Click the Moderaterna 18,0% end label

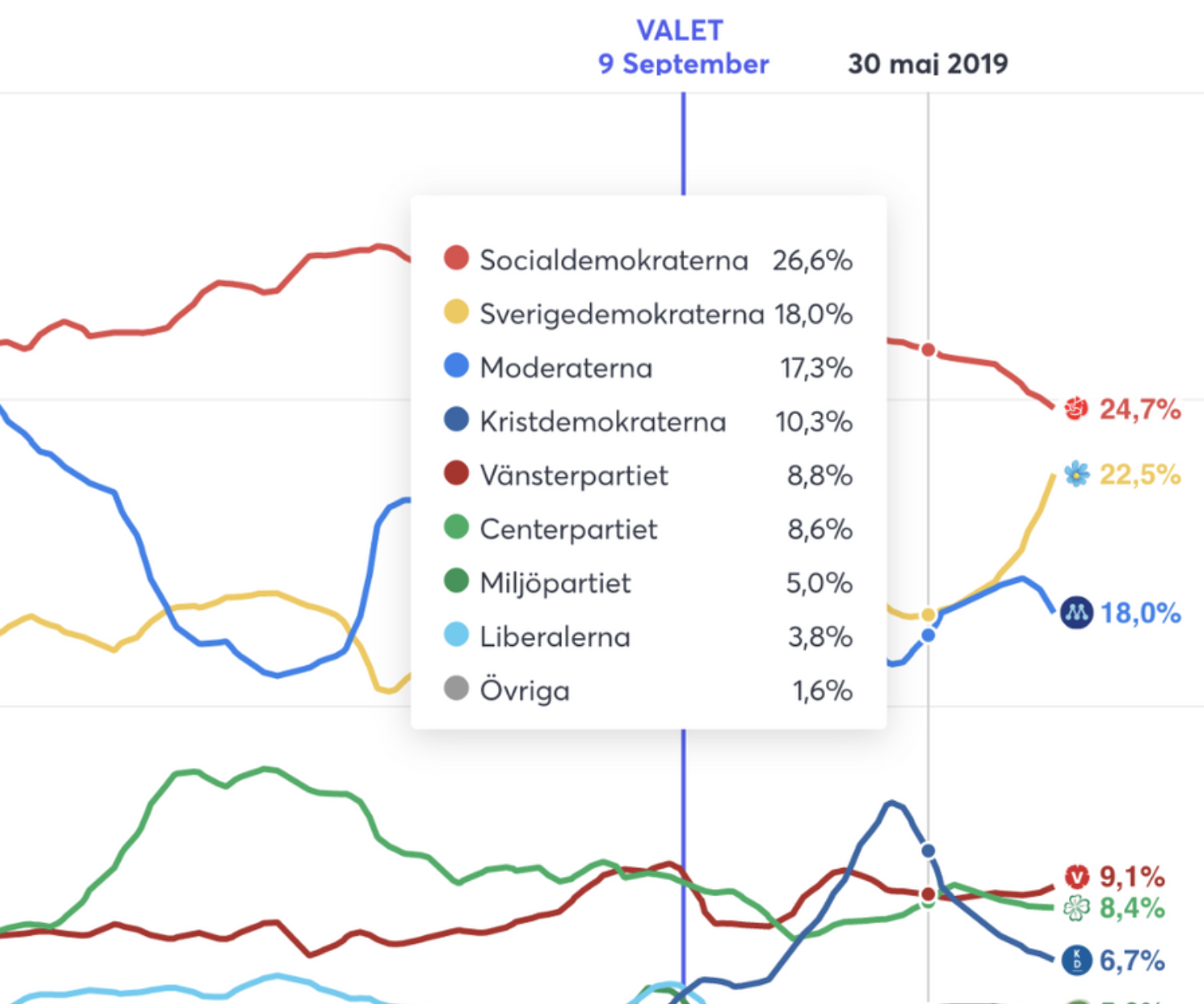(1140, 613)
